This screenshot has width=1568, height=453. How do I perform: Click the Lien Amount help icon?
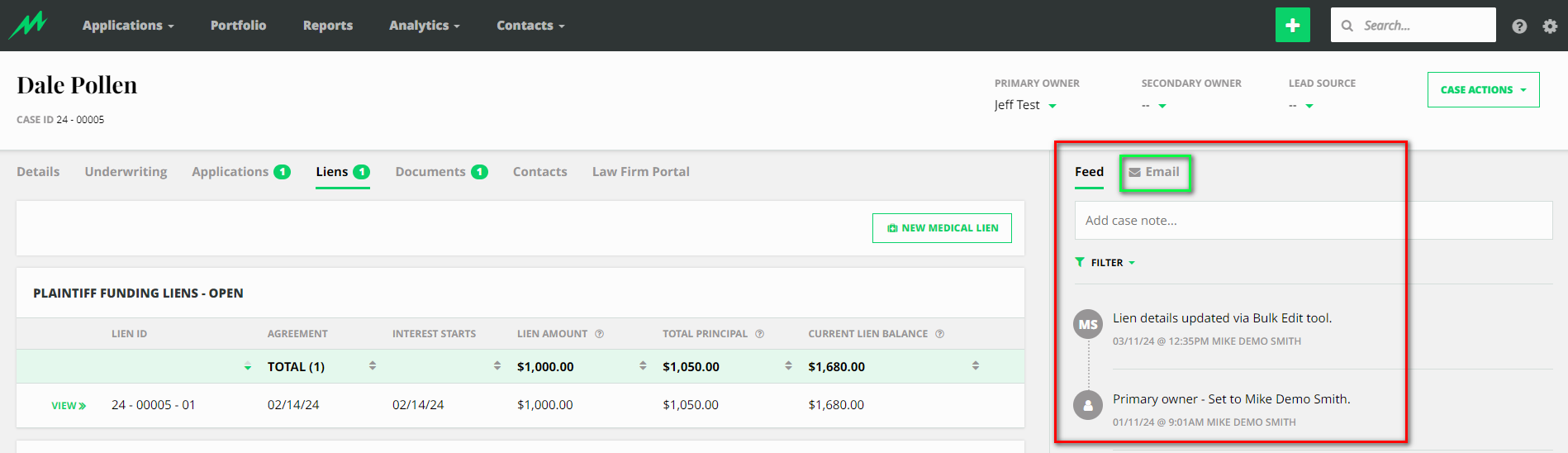600,334
